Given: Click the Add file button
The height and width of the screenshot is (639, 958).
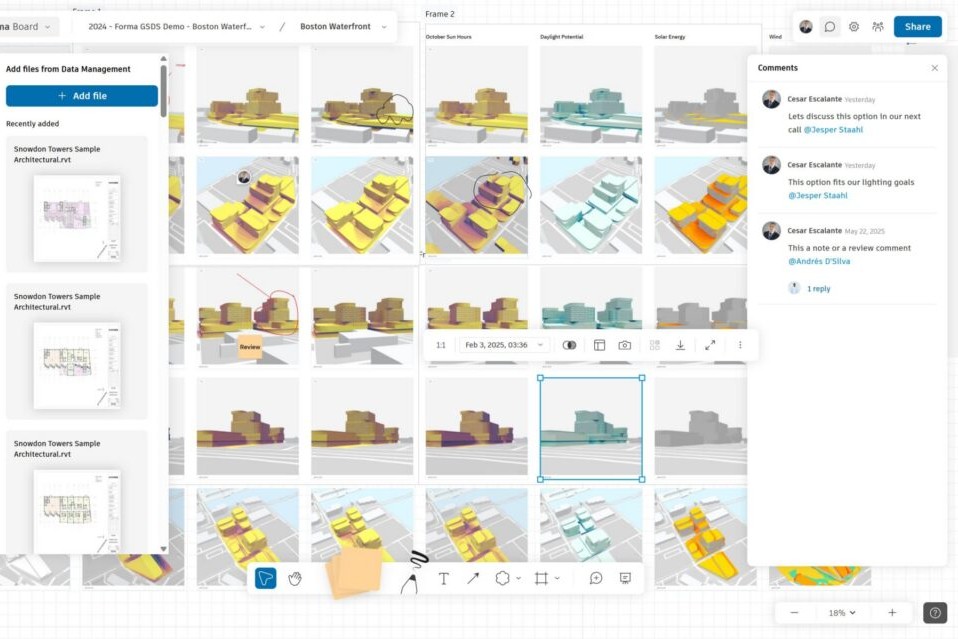Looking at the screenshot, I should coord(80,95).
